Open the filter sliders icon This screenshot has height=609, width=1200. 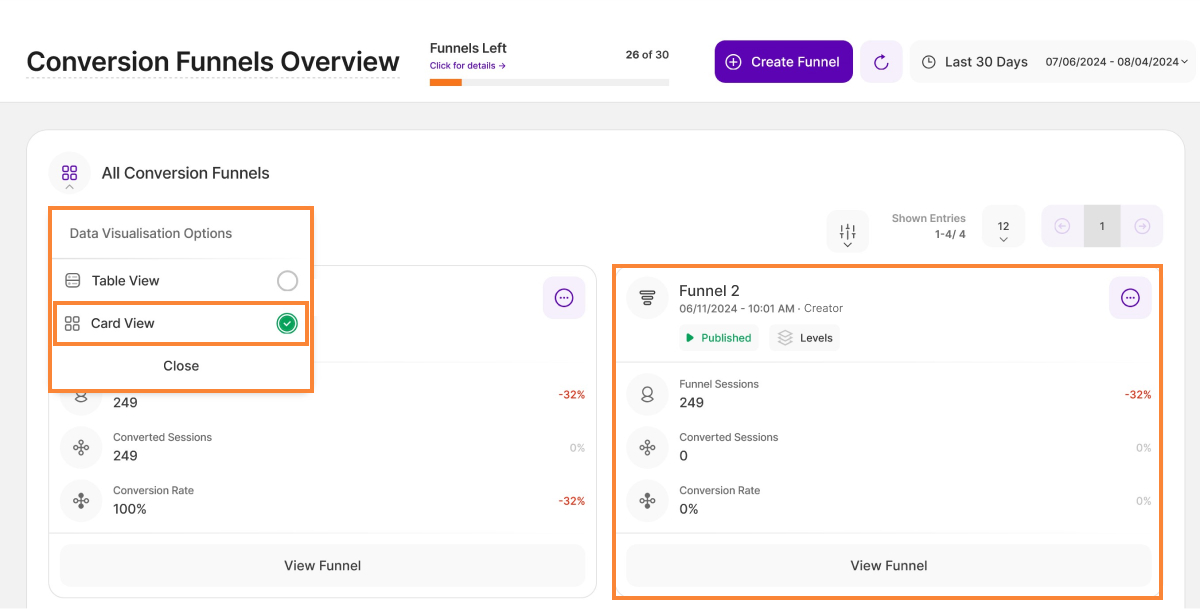(x=847, y=231)
